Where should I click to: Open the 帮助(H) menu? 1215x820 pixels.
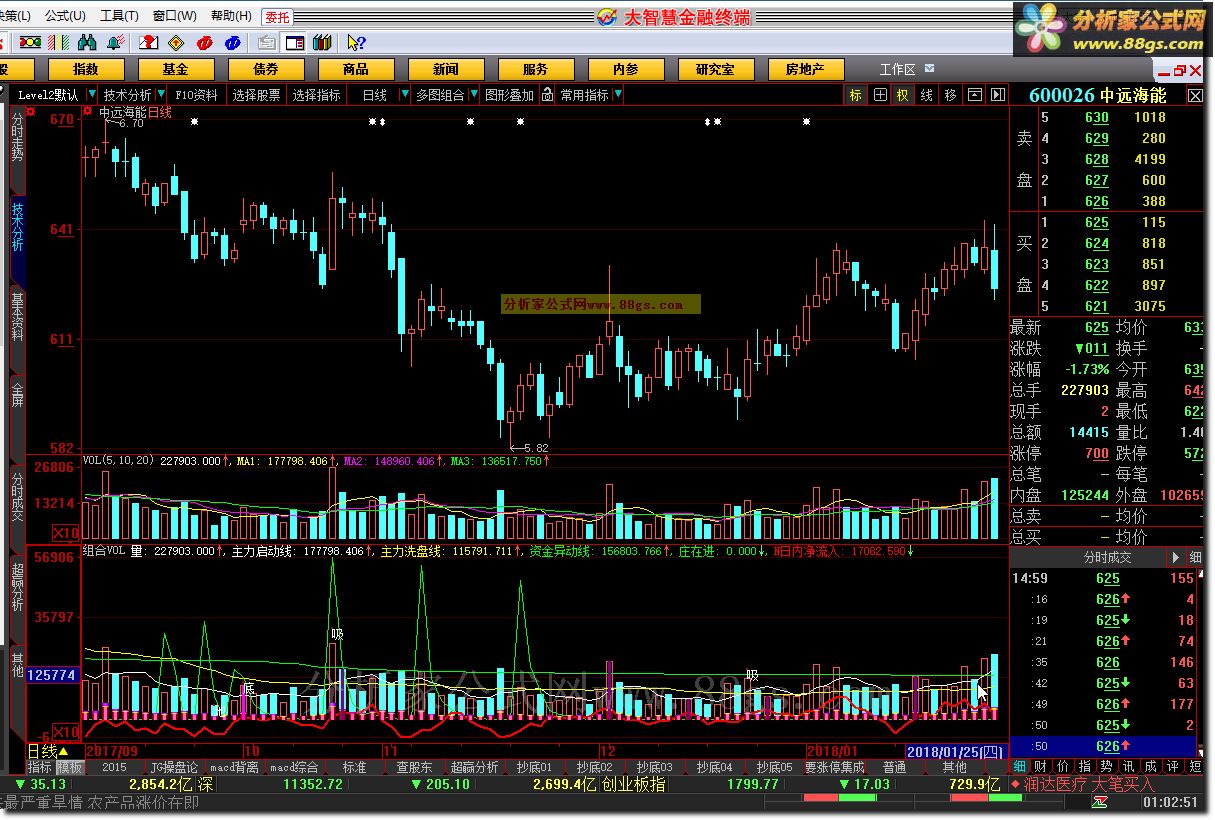(x=231, y=16)
